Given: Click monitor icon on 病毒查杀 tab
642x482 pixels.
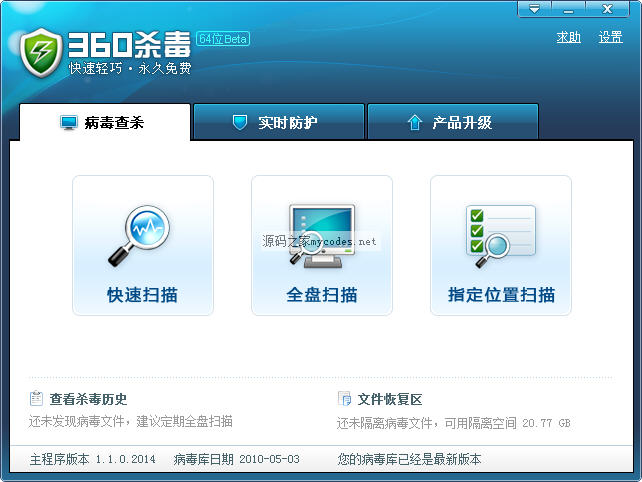Looking at the screenshot, I should (68, 122).
